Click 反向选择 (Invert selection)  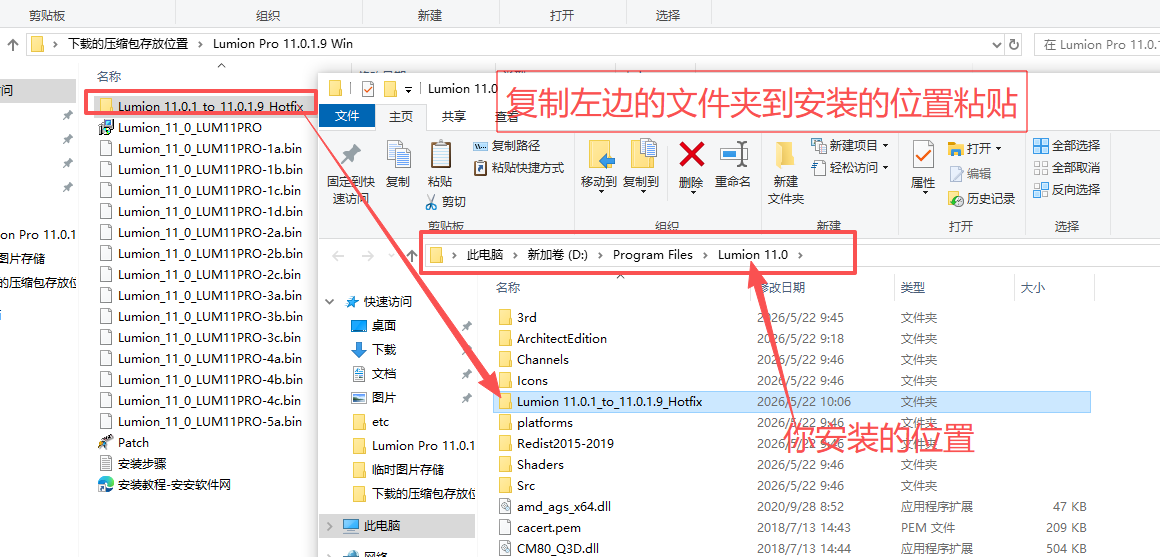[1067, 189]
